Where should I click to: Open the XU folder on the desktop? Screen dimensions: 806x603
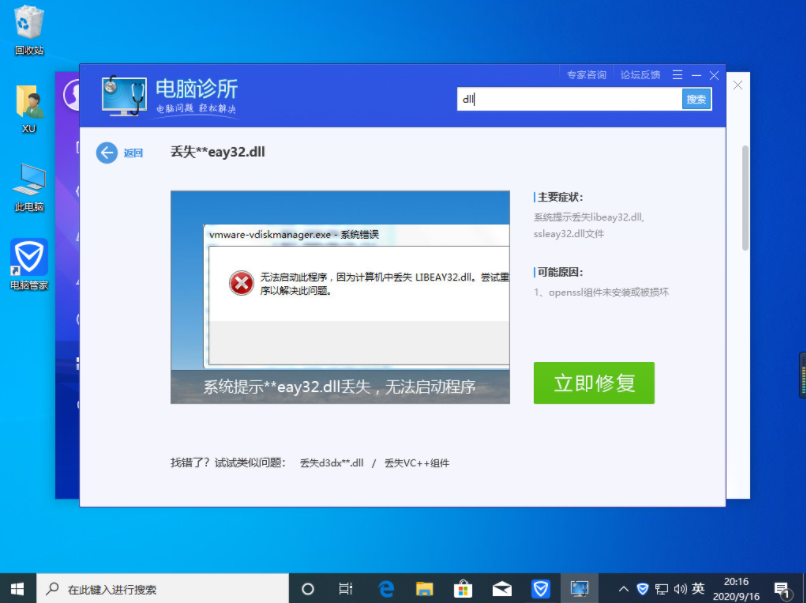28,103
